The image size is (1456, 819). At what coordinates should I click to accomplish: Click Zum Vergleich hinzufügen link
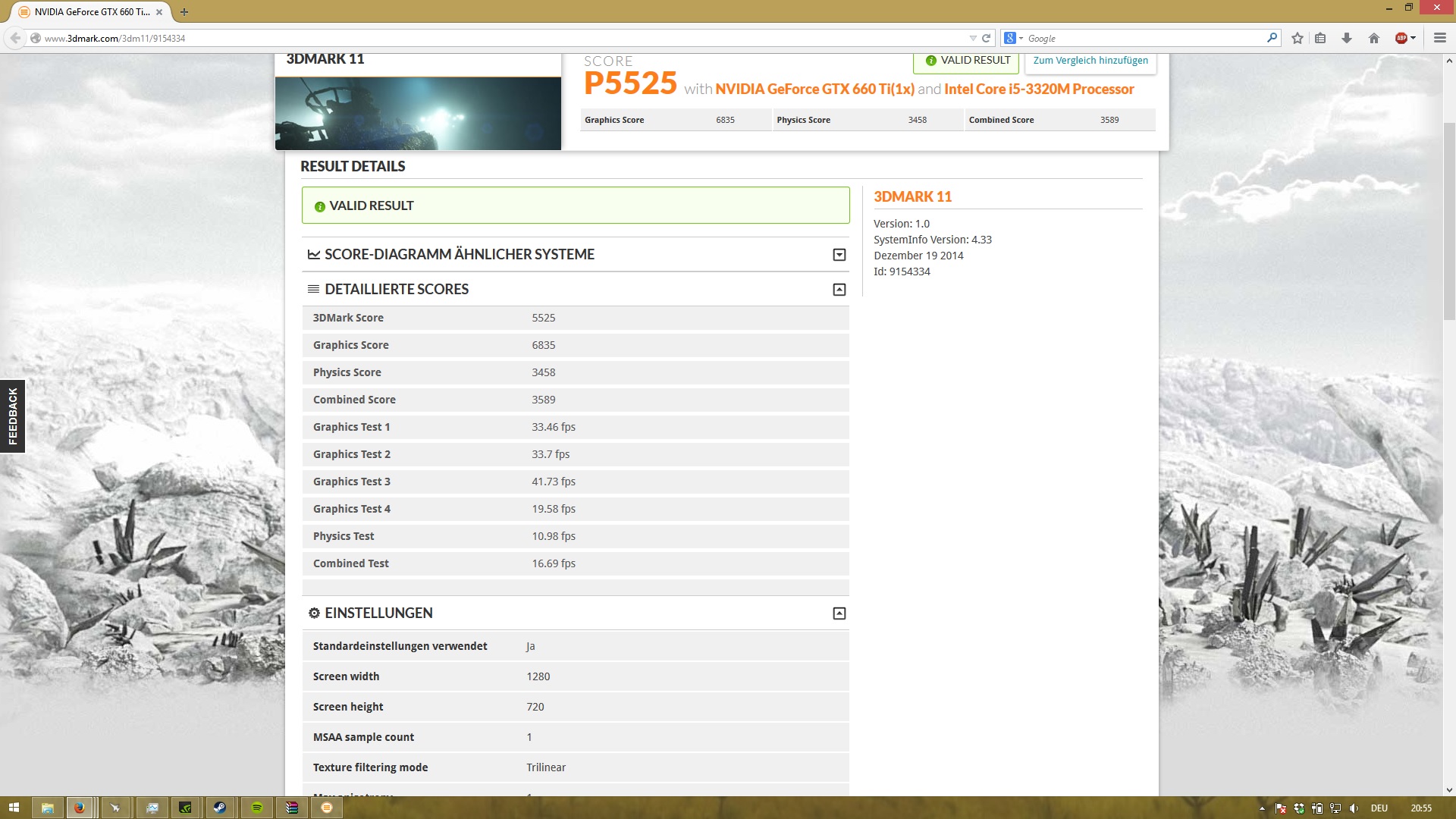[1090, 61]
